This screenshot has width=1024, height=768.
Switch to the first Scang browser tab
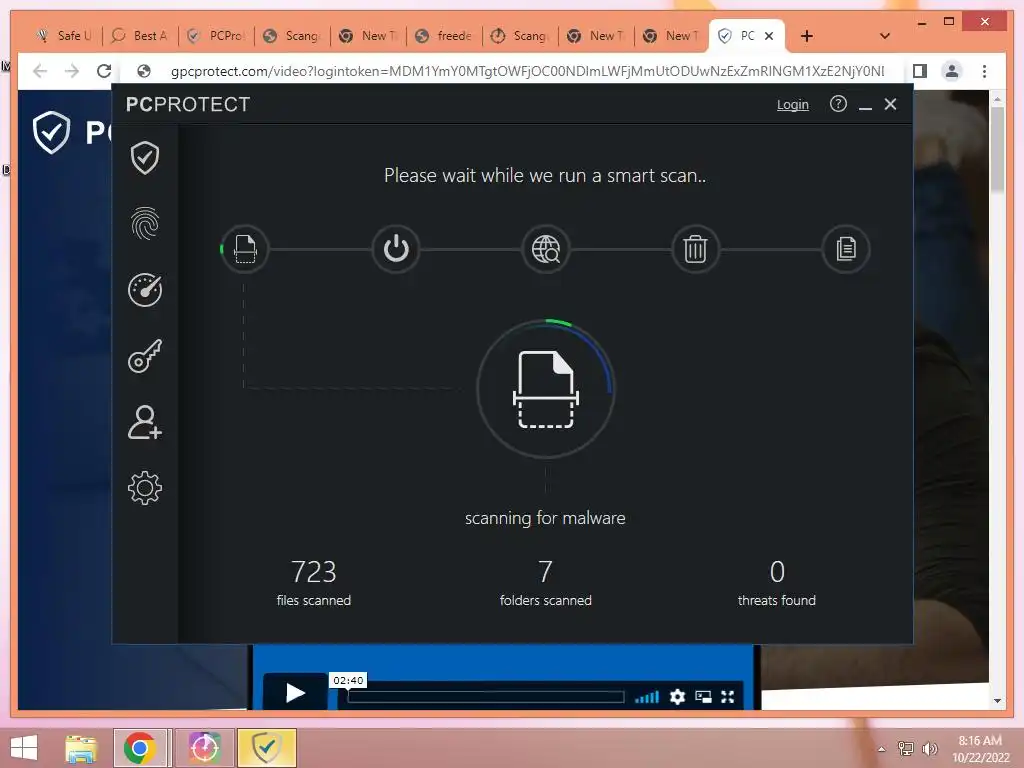(292, 36)
